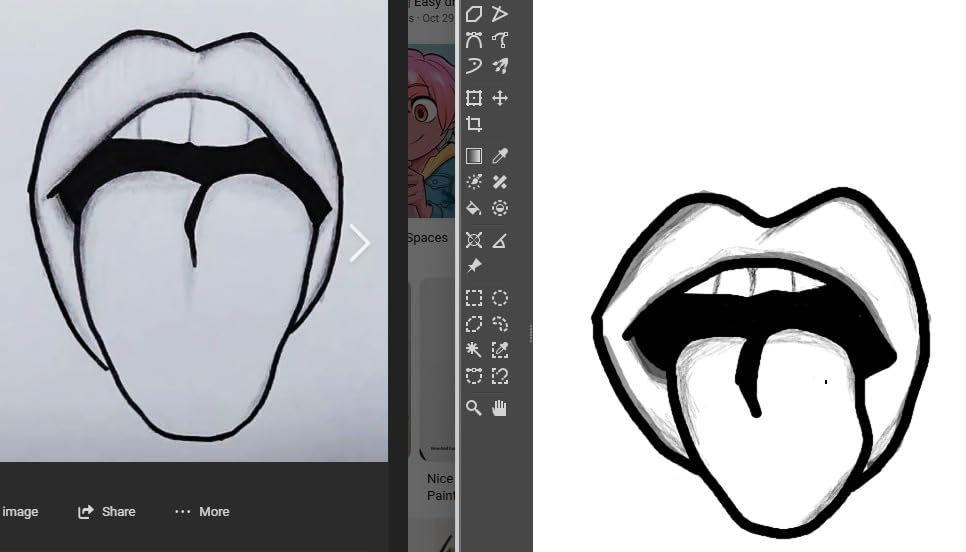Choose the Transform tool
The width and height of the screenshot is (966, 552).
[x=474, y=98]
